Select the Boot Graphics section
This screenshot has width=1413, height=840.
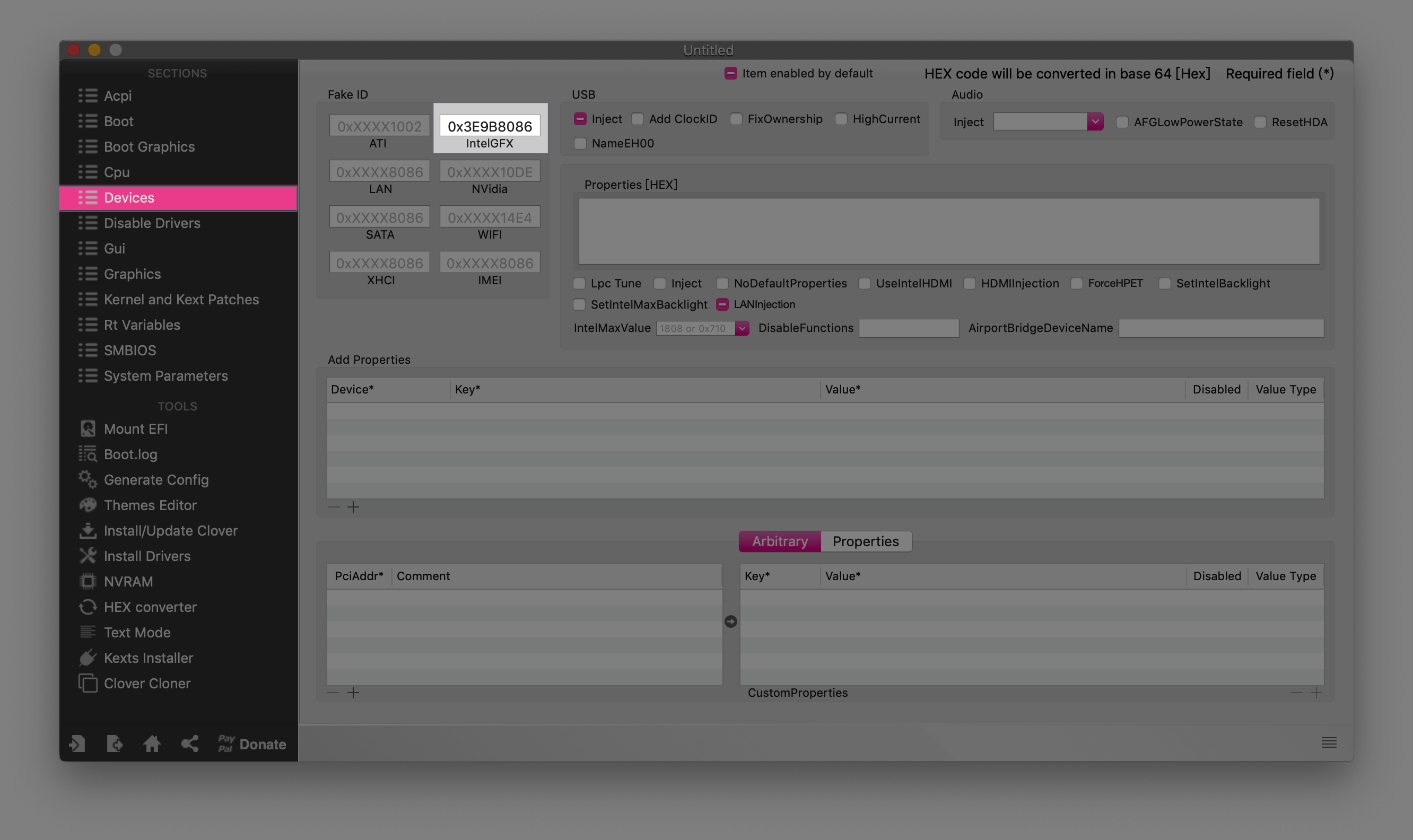click(x=178, y=146)
